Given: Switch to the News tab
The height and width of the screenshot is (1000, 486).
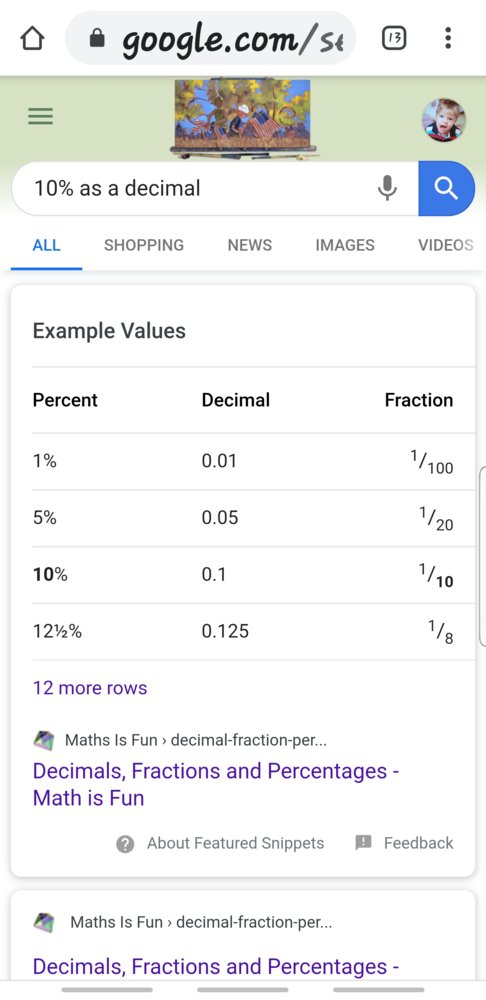Looking at the screenshot, I should (249, 245).
